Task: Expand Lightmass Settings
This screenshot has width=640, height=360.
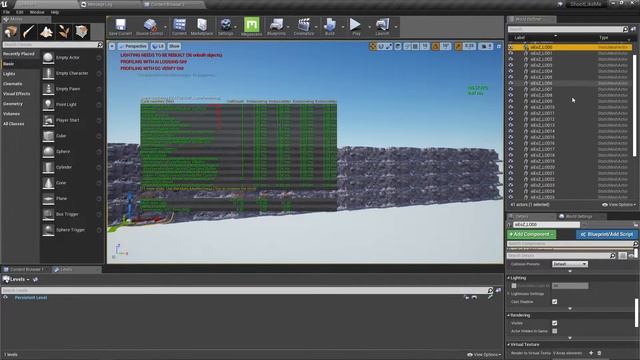Action: [509, 294]
